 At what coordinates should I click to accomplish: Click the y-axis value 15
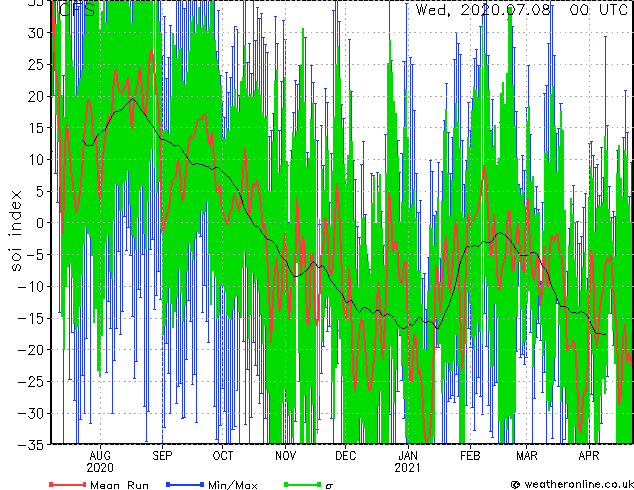click(x=36, y=128)
